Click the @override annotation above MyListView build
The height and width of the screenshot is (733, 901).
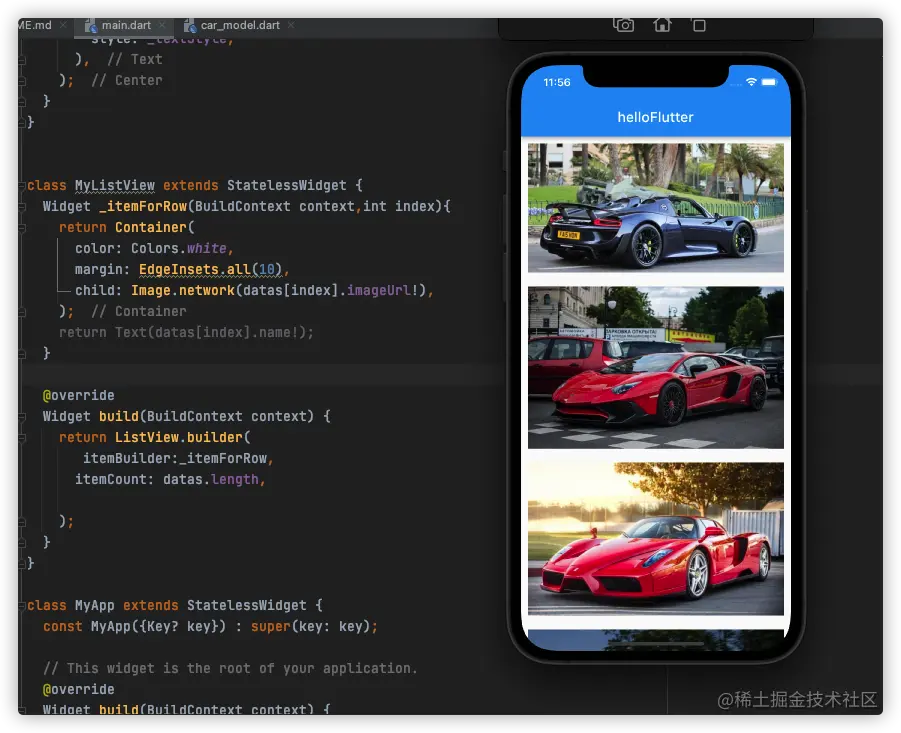[78, 395]
